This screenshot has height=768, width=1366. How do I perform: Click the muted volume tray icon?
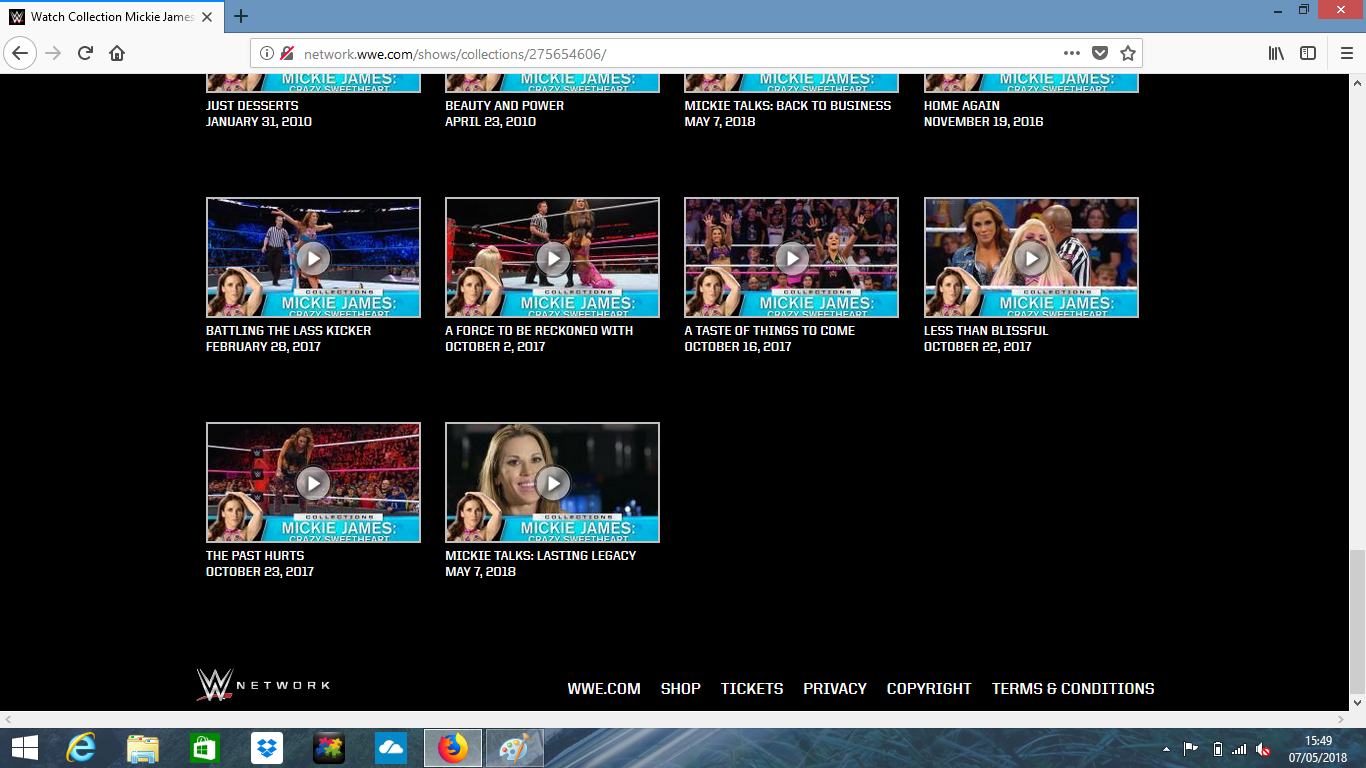(1264, 748)
